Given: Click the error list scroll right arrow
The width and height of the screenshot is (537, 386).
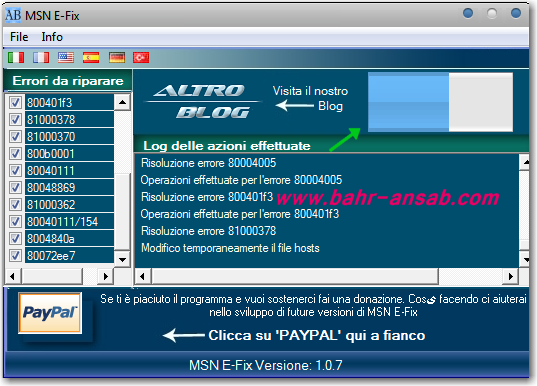Looking at the screenshot, I should coord(105,276).
